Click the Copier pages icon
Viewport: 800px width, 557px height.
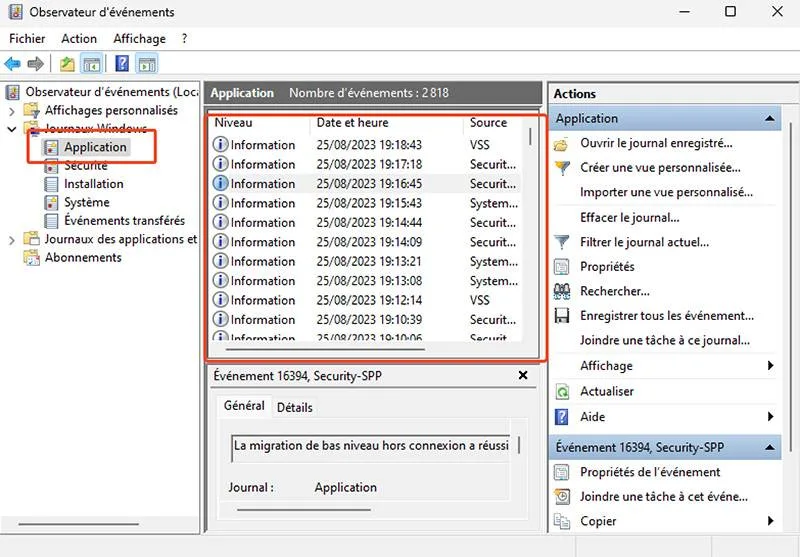562,521
